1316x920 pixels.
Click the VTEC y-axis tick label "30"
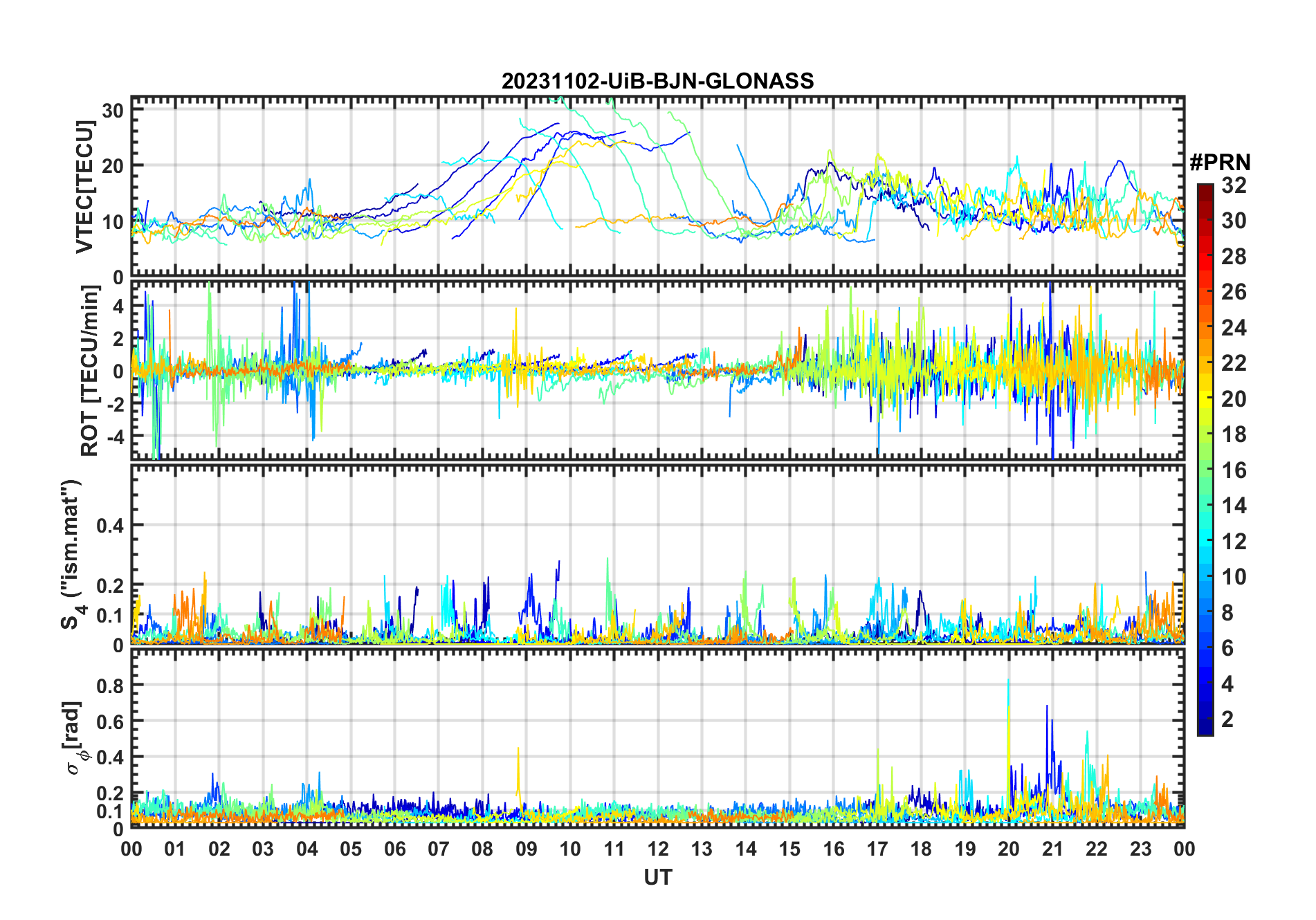click(x=113, y=110)
